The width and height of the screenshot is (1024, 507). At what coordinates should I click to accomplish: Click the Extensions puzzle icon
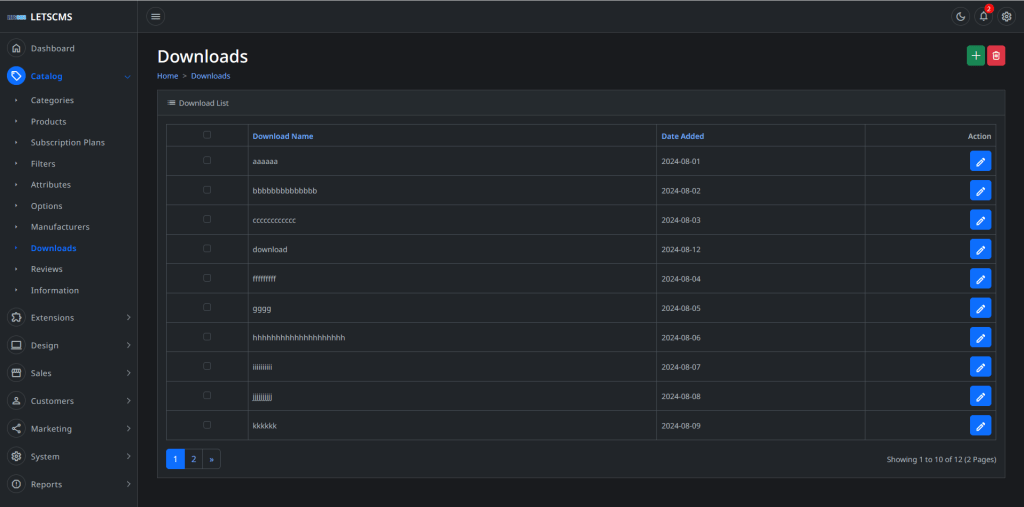[16, 318]
